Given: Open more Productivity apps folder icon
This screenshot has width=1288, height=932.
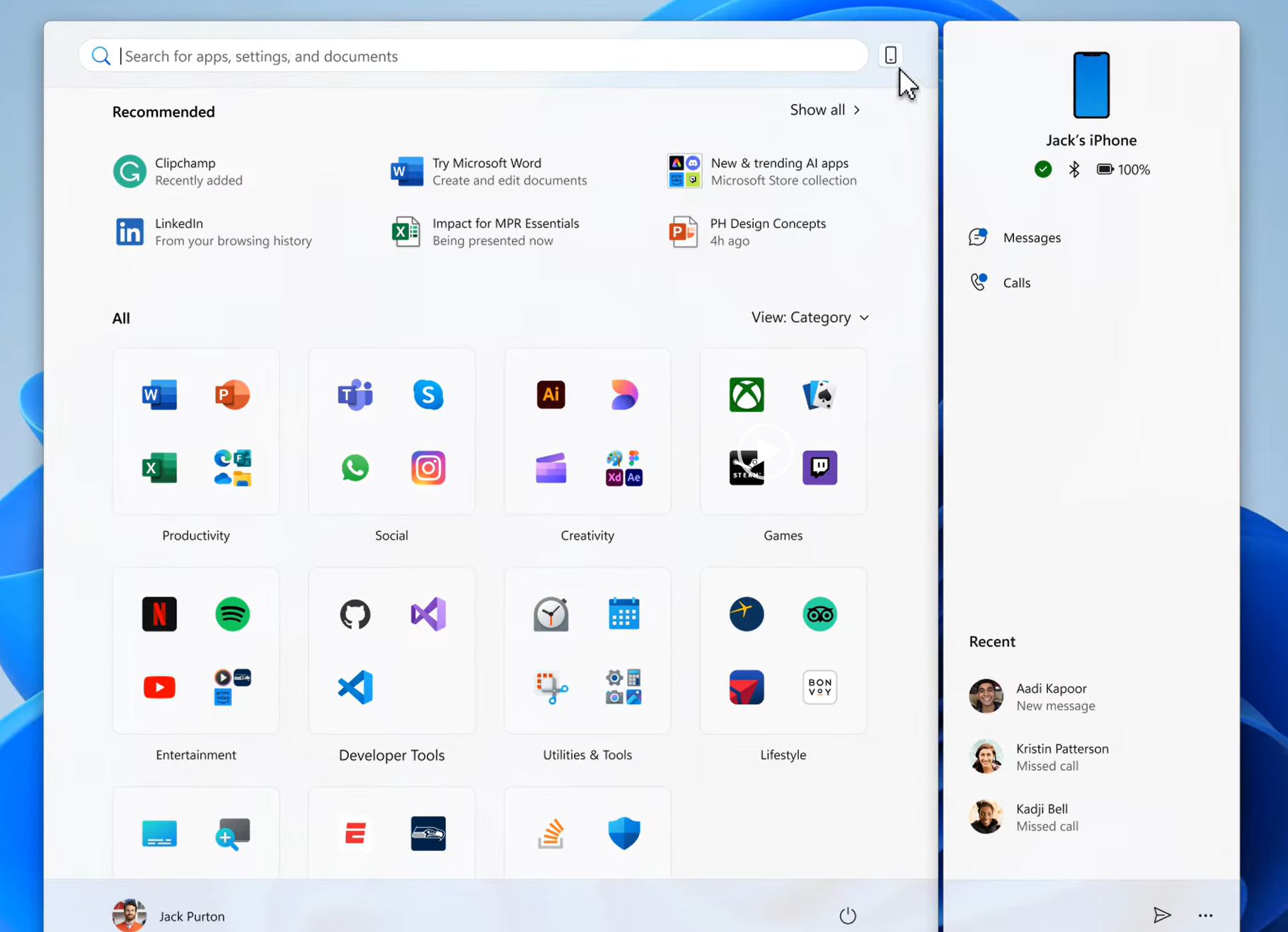Looking at the screenshot, I should (232, 468).
